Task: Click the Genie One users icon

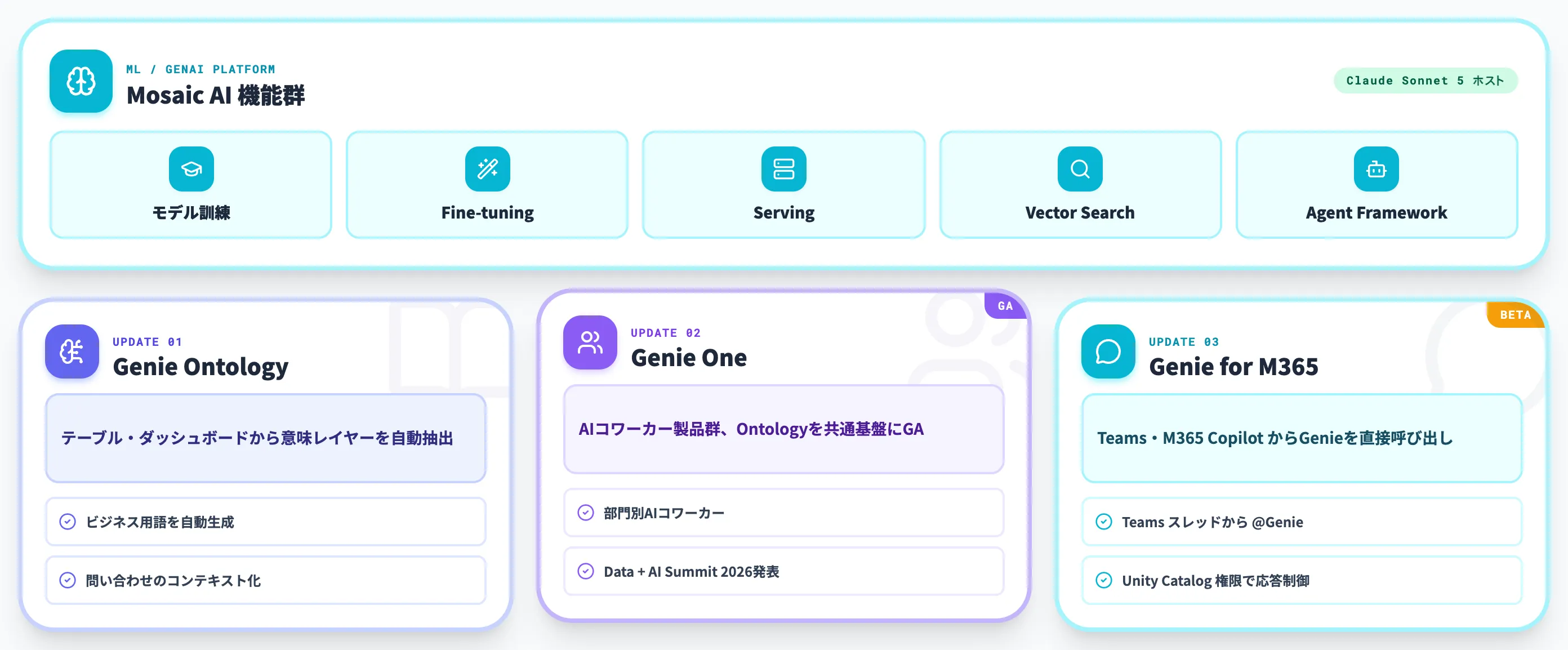Action: (590, 342)
